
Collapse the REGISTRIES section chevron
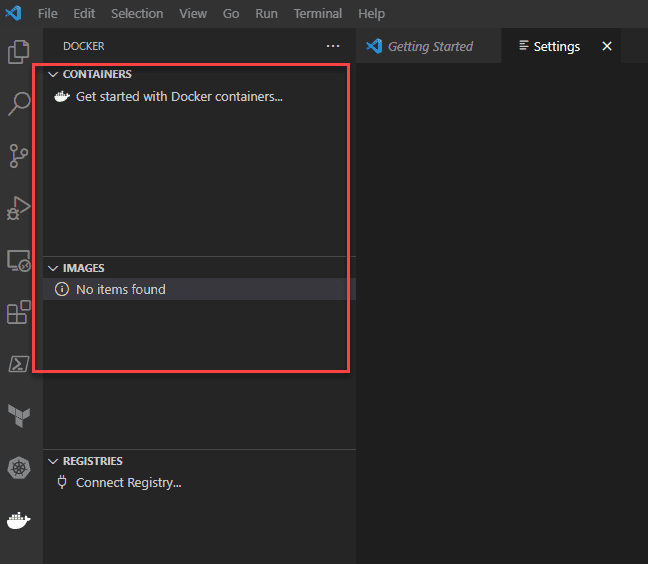tap(53, 461)
